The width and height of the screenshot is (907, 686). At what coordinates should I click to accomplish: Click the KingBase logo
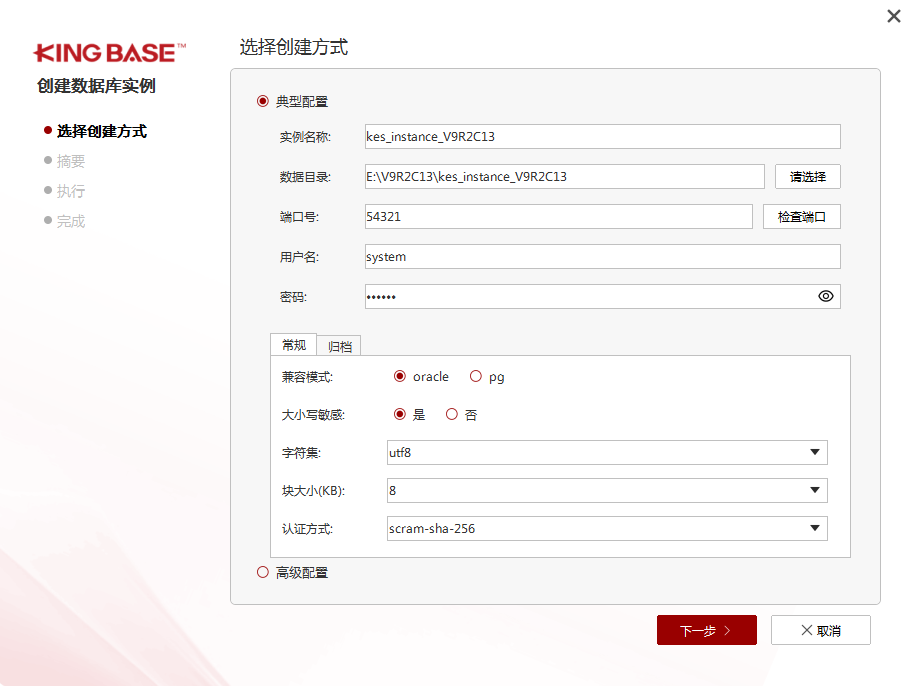(x=110, y=52)
